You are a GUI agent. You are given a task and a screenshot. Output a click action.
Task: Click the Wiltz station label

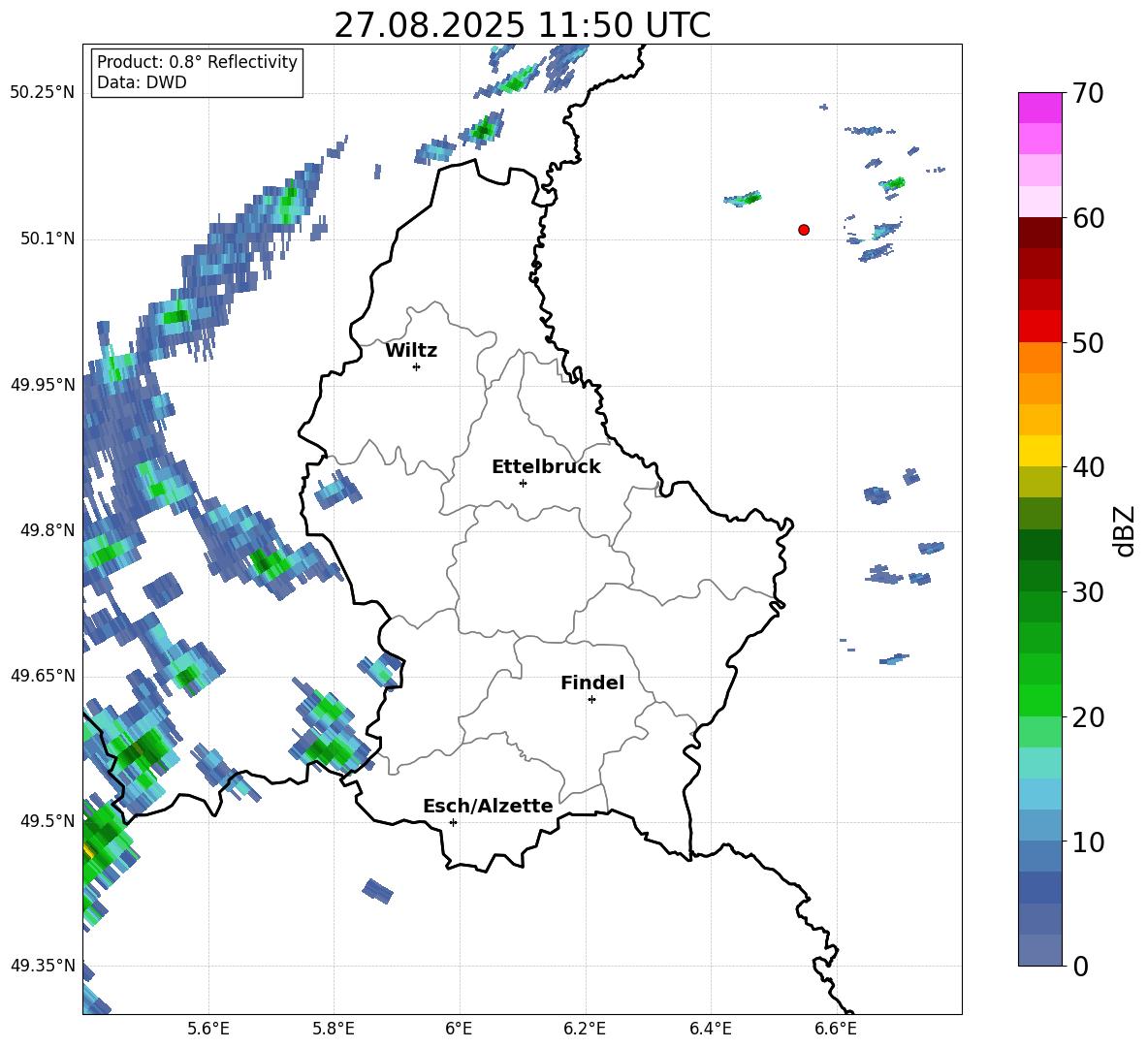411,351
